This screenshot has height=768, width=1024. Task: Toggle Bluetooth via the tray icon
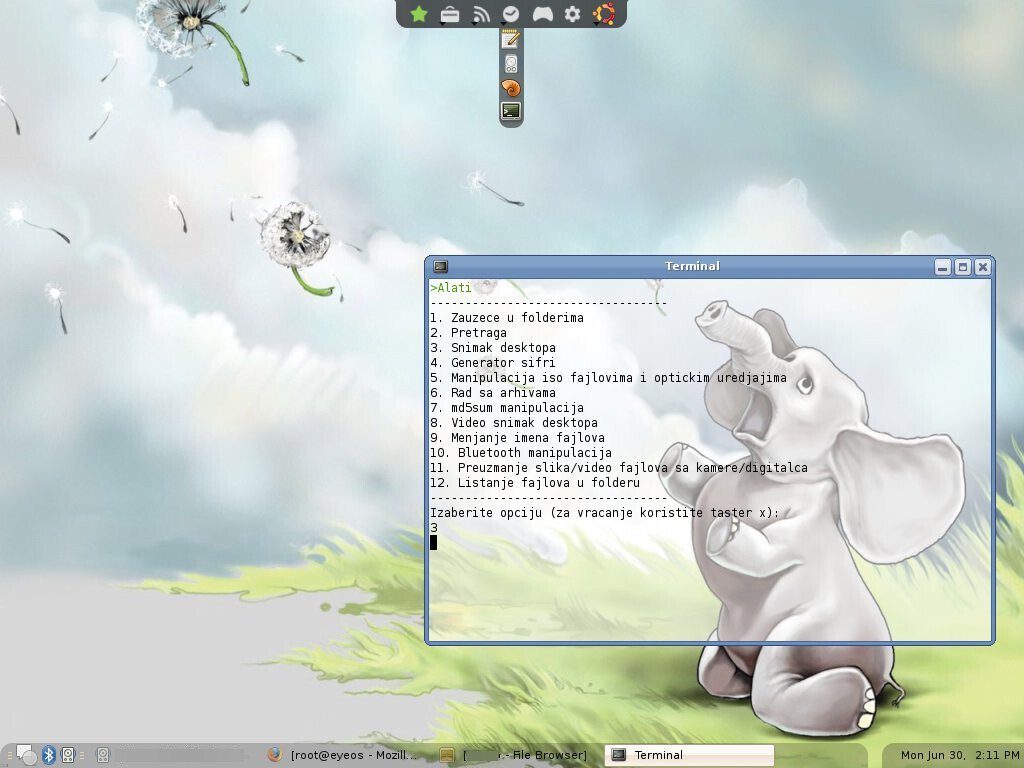(x=48, y=753)
